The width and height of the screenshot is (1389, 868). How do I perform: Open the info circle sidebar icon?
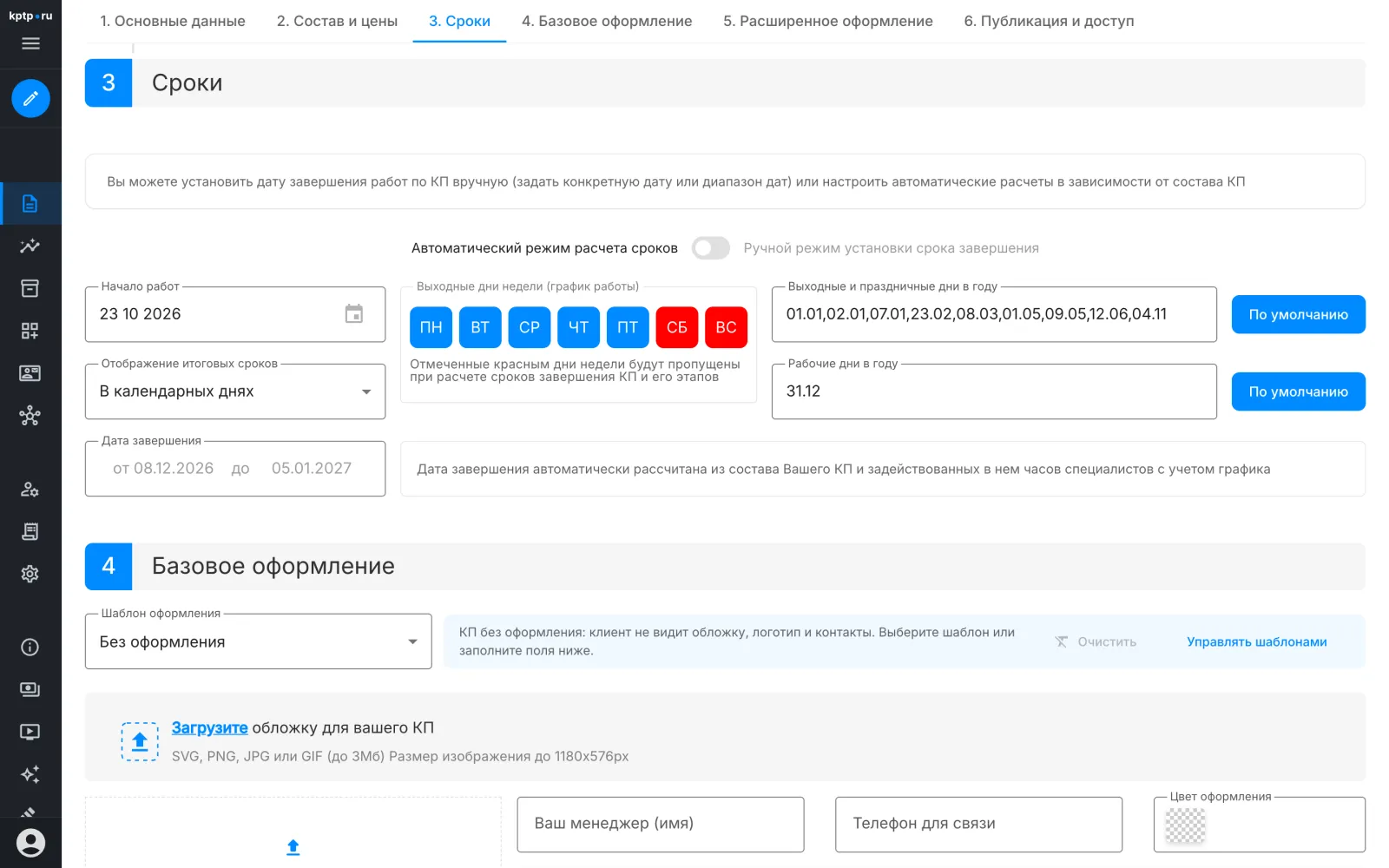(x=30, y=648)
